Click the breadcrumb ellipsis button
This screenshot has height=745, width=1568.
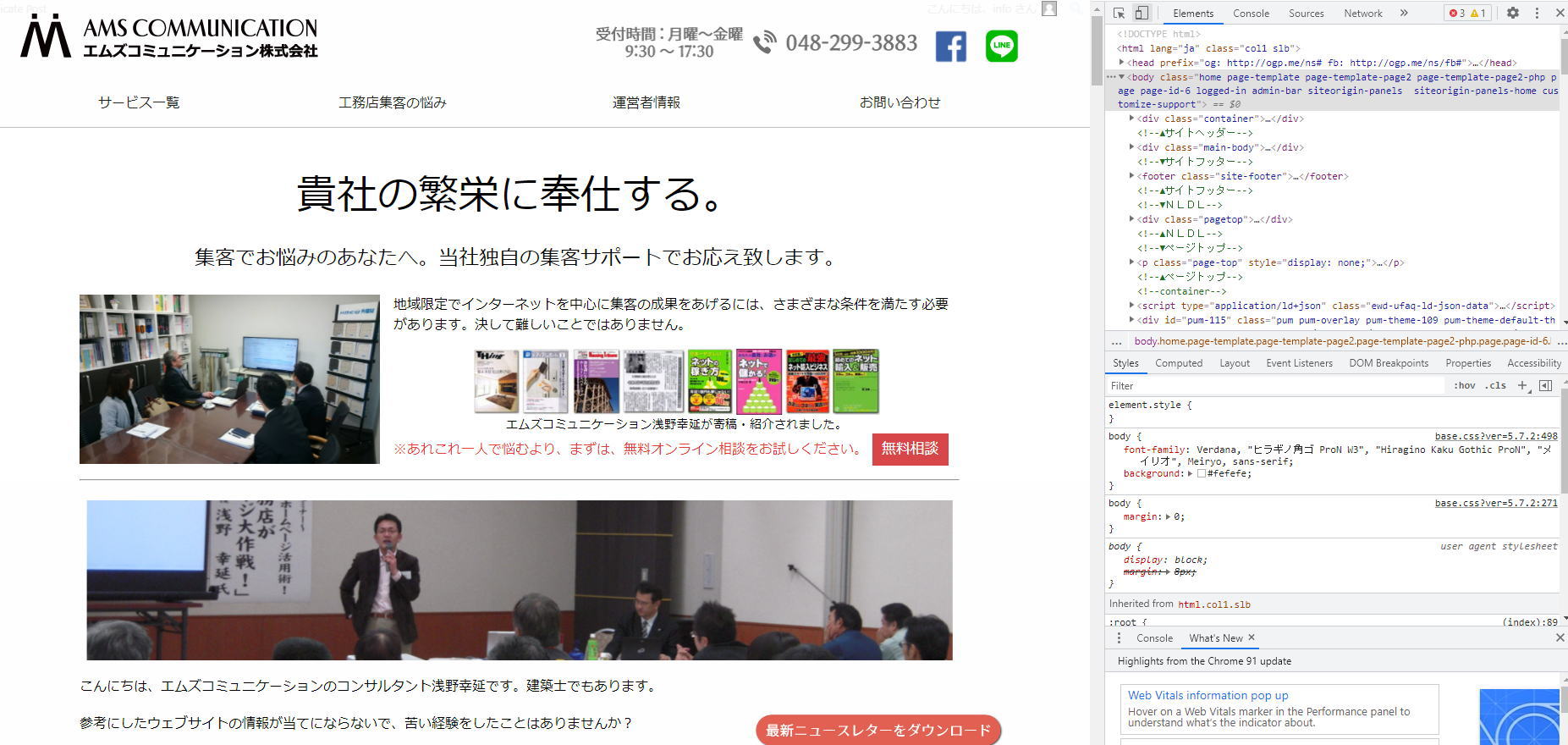click(x=1117, y=342)
